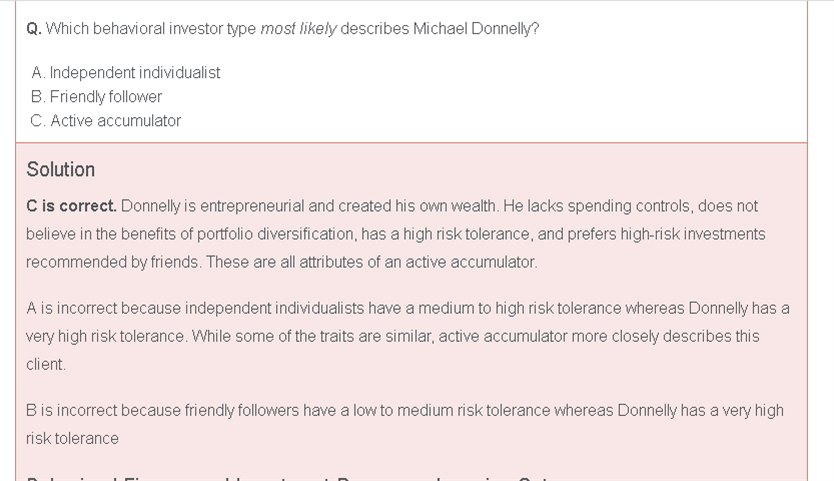Screen dimensions: 834x481
Task: Click the Solution heading
Action: (x=61, y=169)
